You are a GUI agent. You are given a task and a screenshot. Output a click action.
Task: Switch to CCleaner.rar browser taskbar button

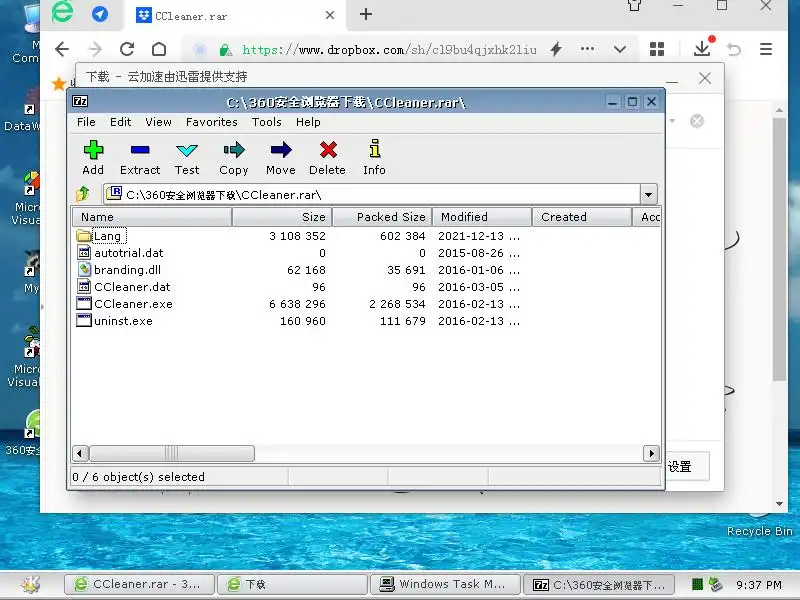coord(139,584)
